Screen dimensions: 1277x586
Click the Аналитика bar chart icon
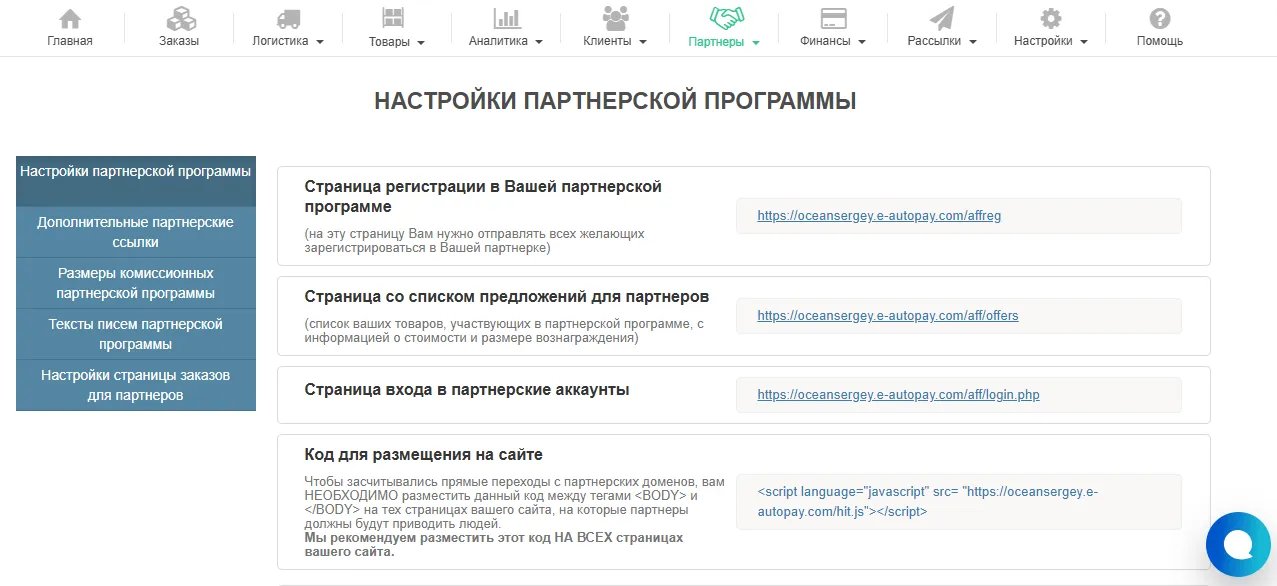(x=506, y=18)
